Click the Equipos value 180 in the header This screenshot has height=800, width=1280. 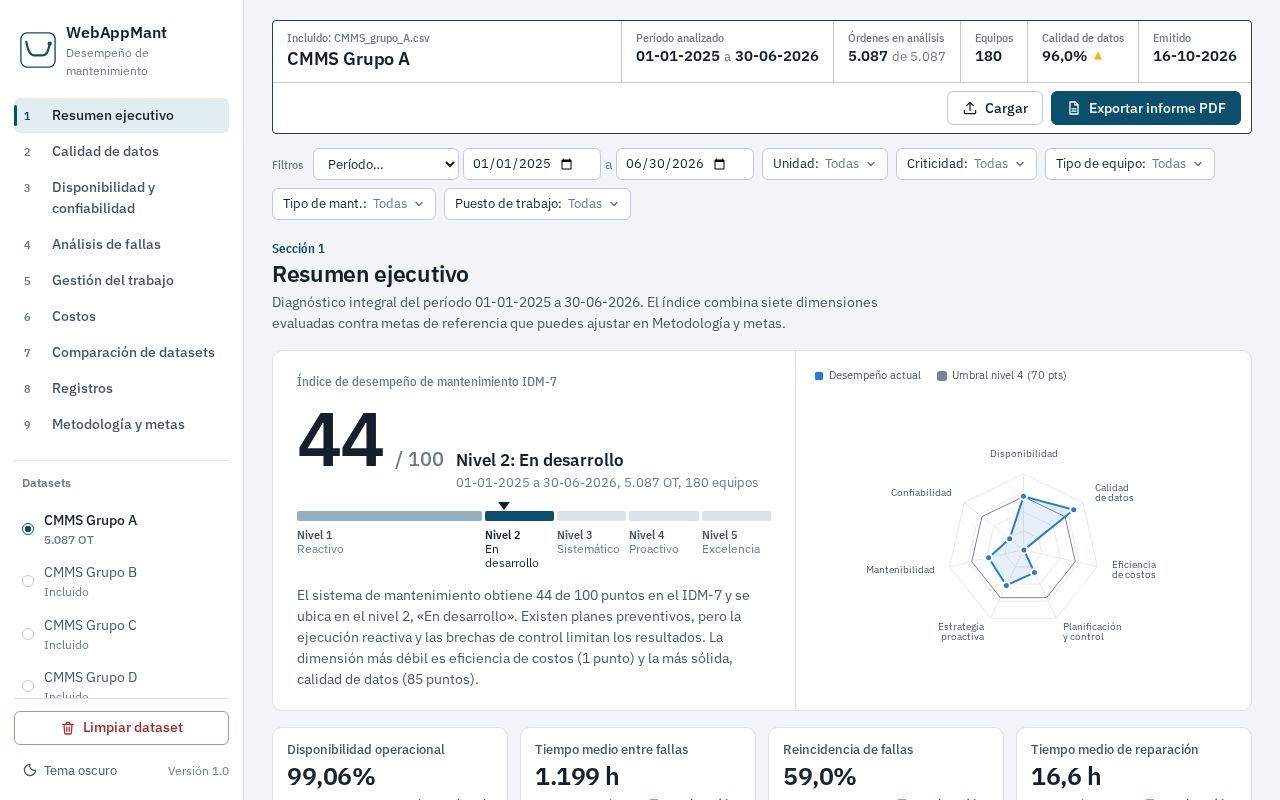click(x=988, y=56)
